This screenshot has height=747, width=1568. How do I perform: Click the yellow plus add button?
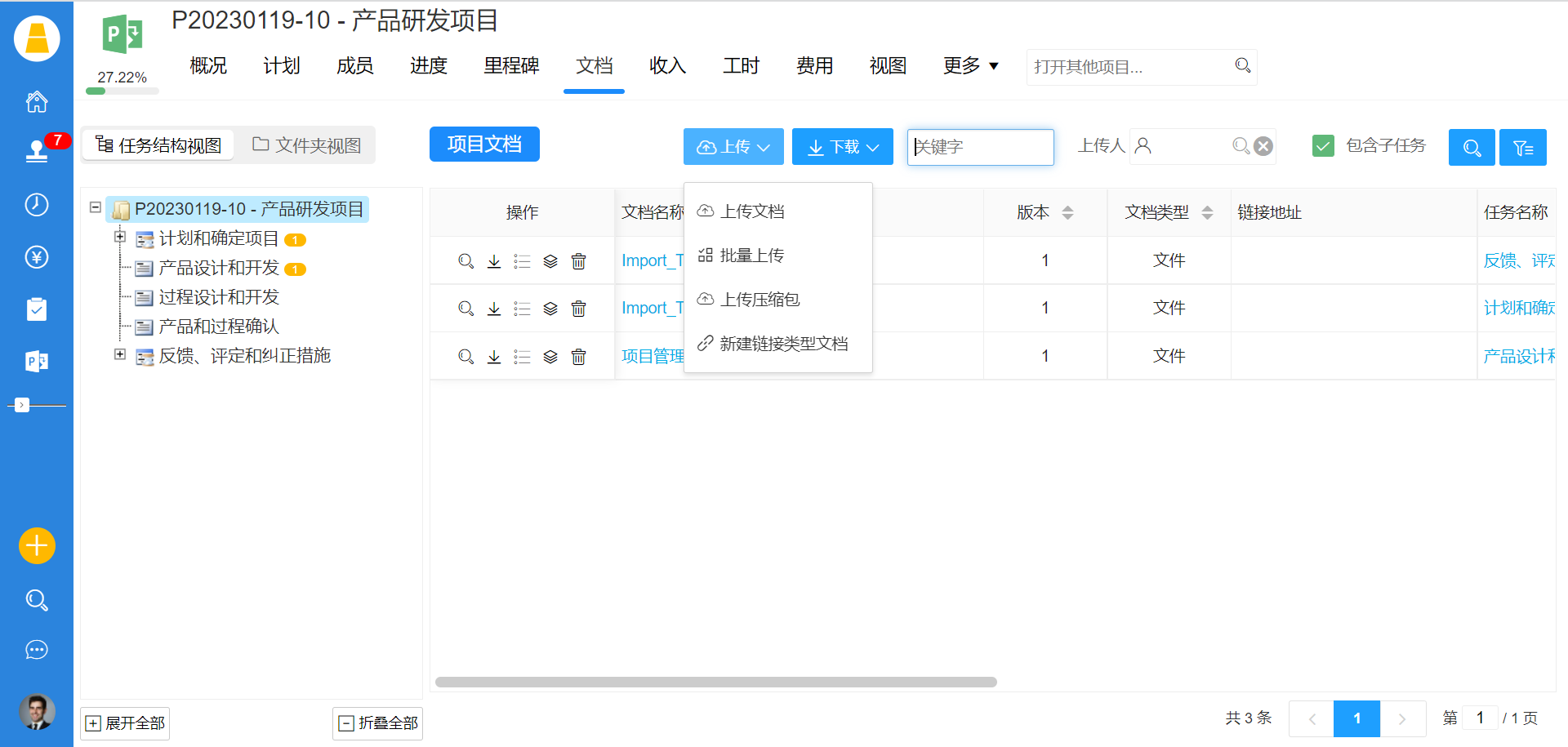(x=37, y=545)
